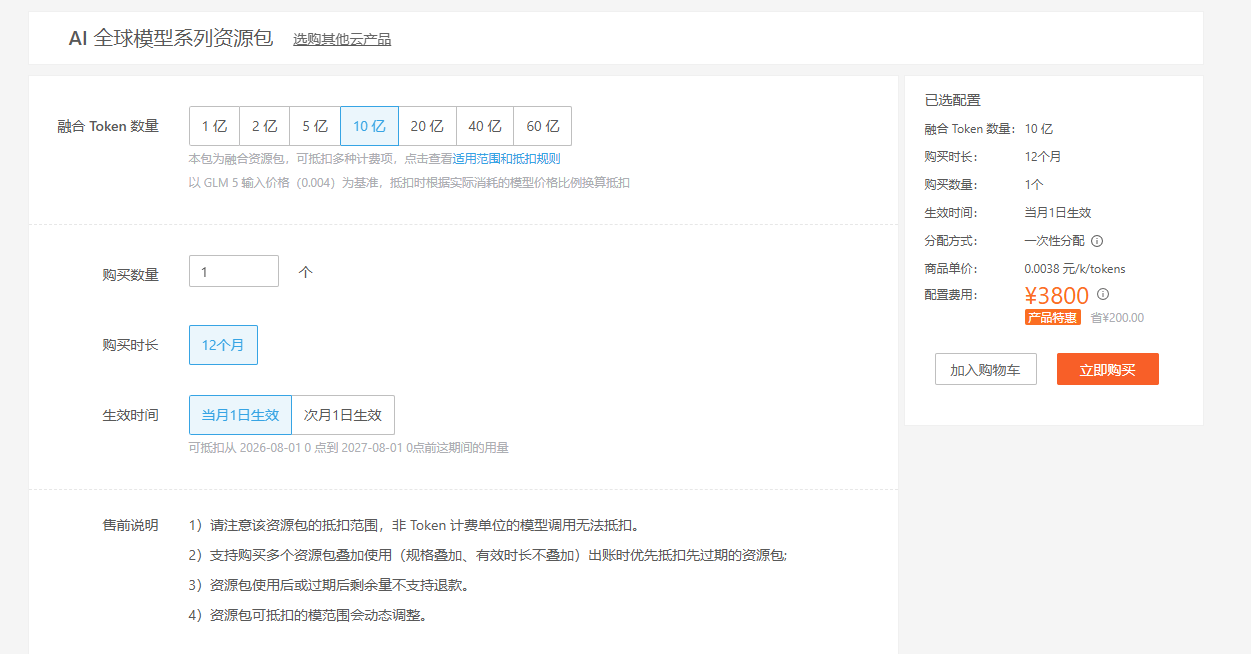Click the 购买数量 input field
Viewport: 1251px width, 654px height.
(234, 271)
